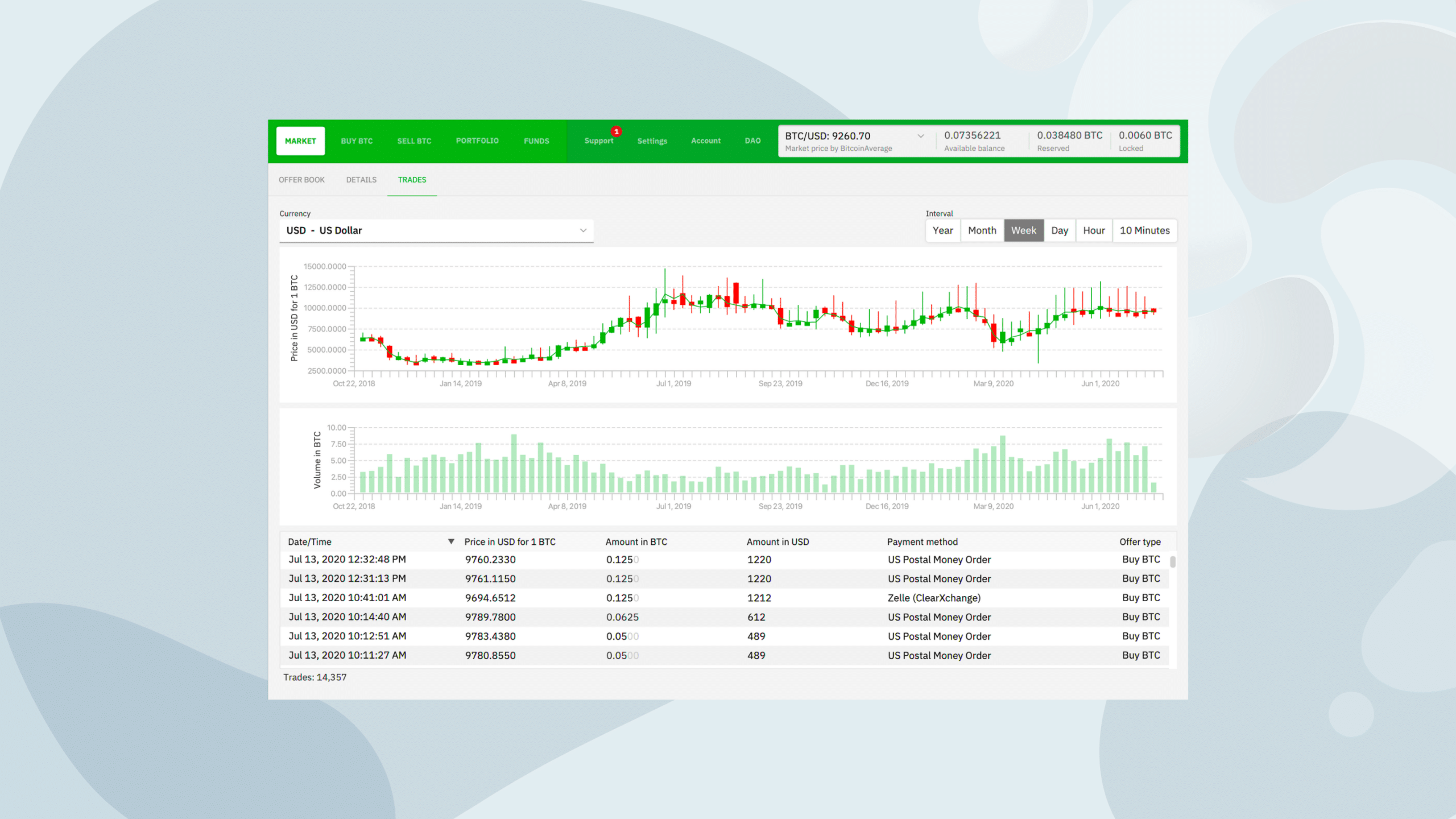Sort by the Date/Time descending arrow
Viewport: 1456px width, 819px height.
point(451,541)
